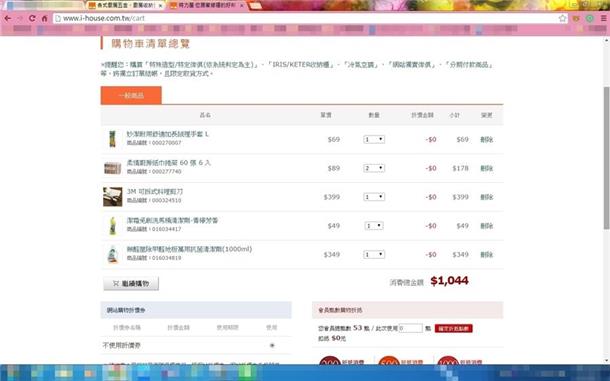Click the $349 cleaner bottle thumbnail

pyautogui.click(x=112, y=255)
